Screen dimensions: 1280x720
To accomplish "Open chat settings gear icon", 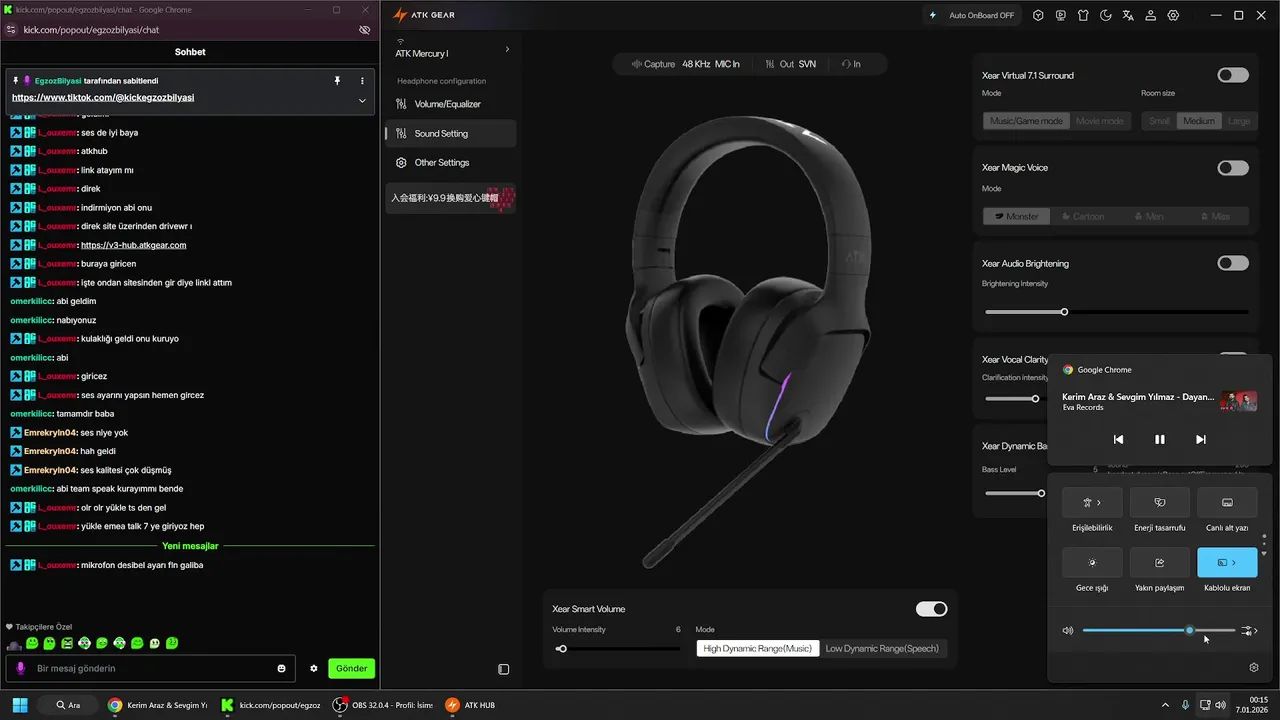I will click(314, 668).
